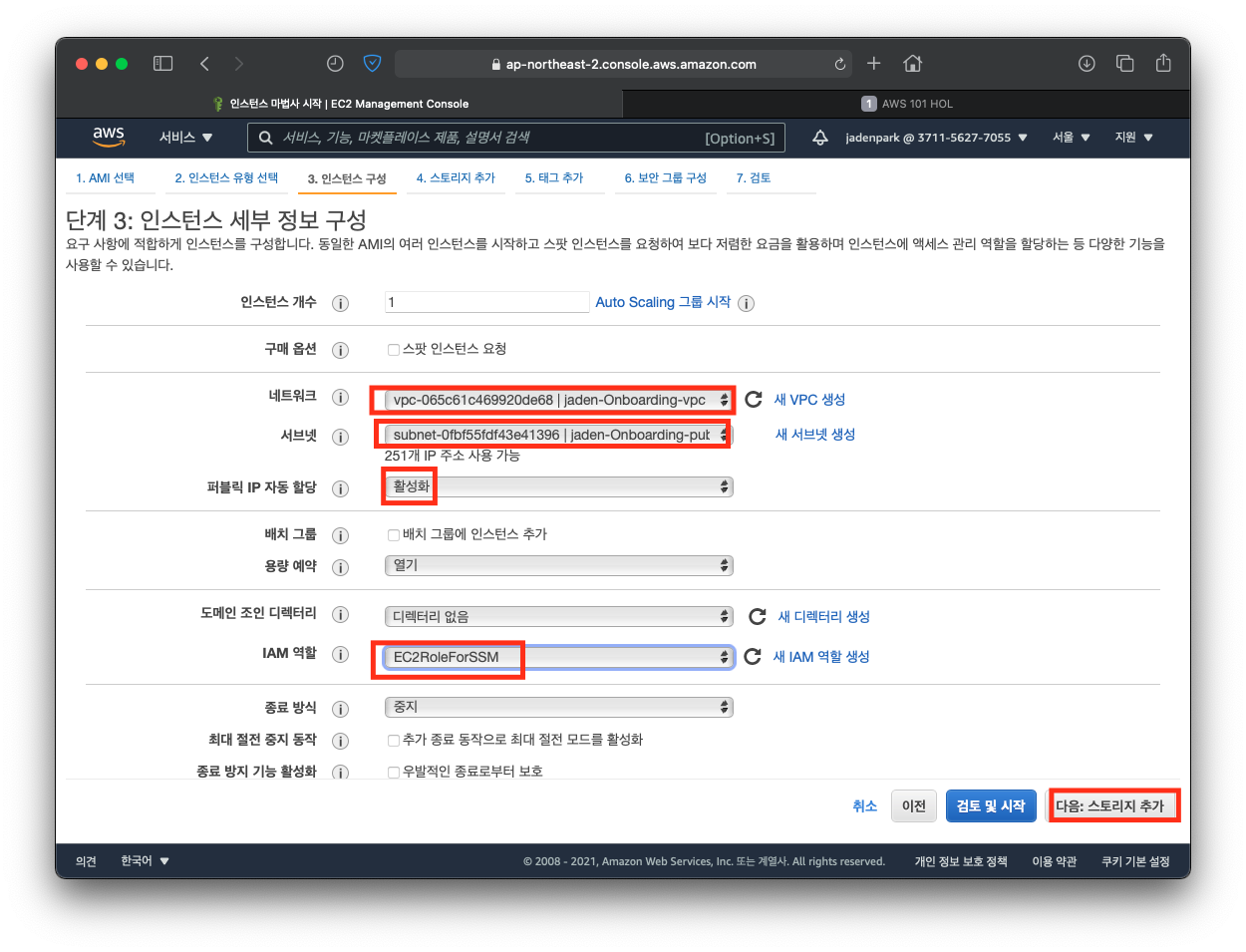
Task: Click the info icon next to 최대 절전 중지 동작
Action: point(340,741)
